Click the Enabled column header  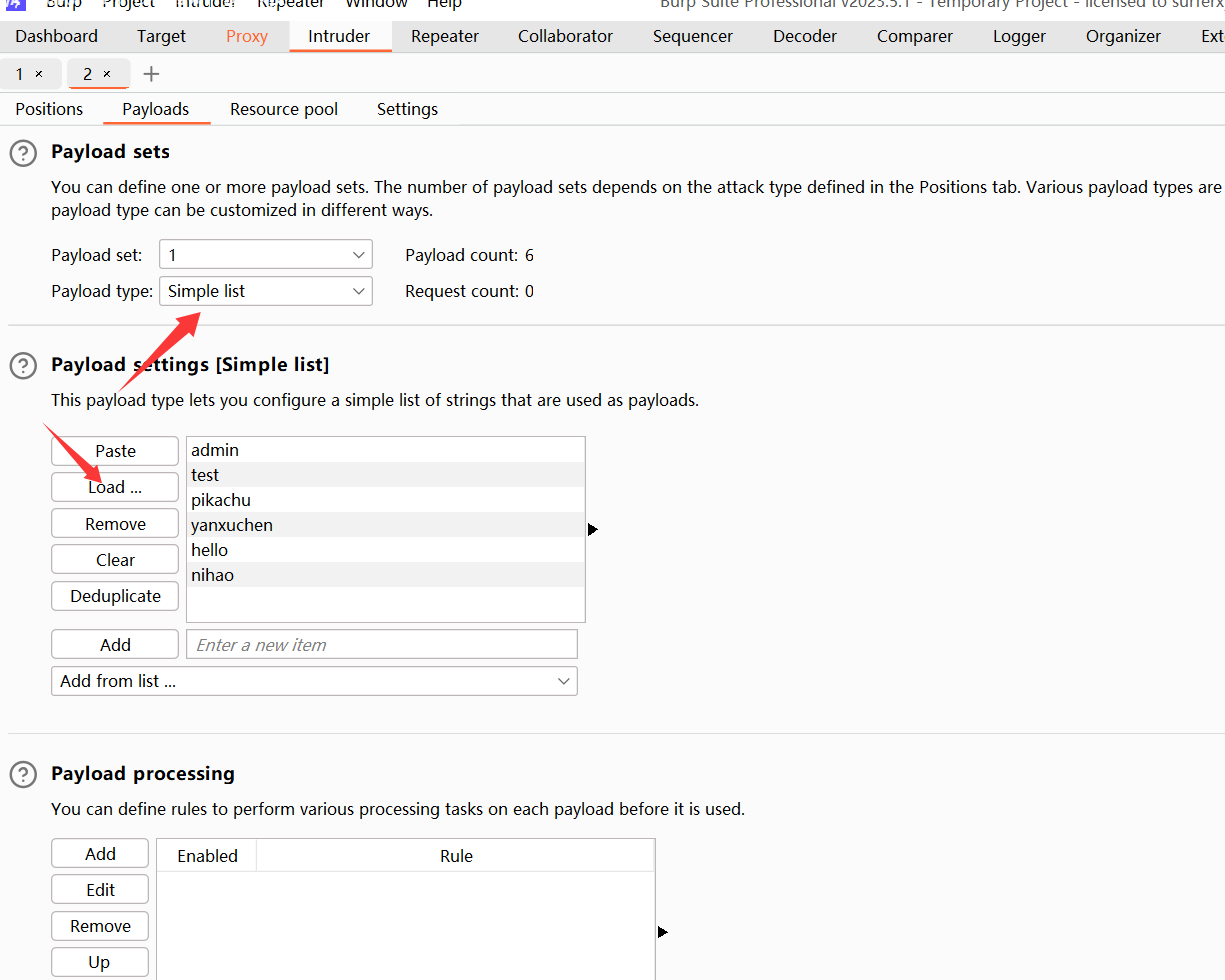207,856
